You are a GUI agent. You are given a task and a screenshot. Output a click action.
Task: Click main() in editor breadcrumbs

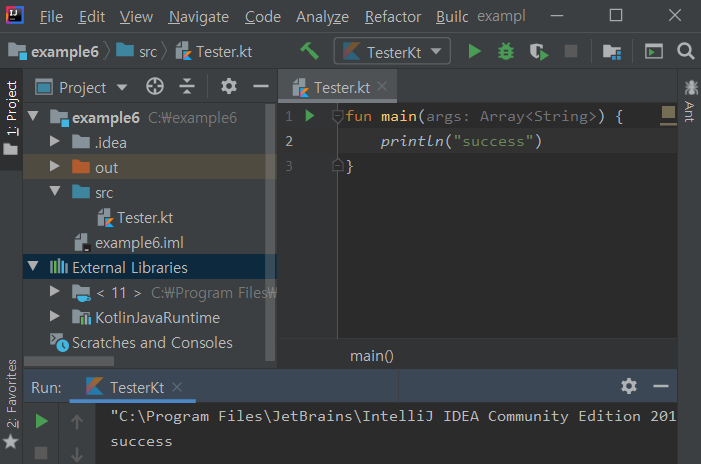click(x=372, y=356)
